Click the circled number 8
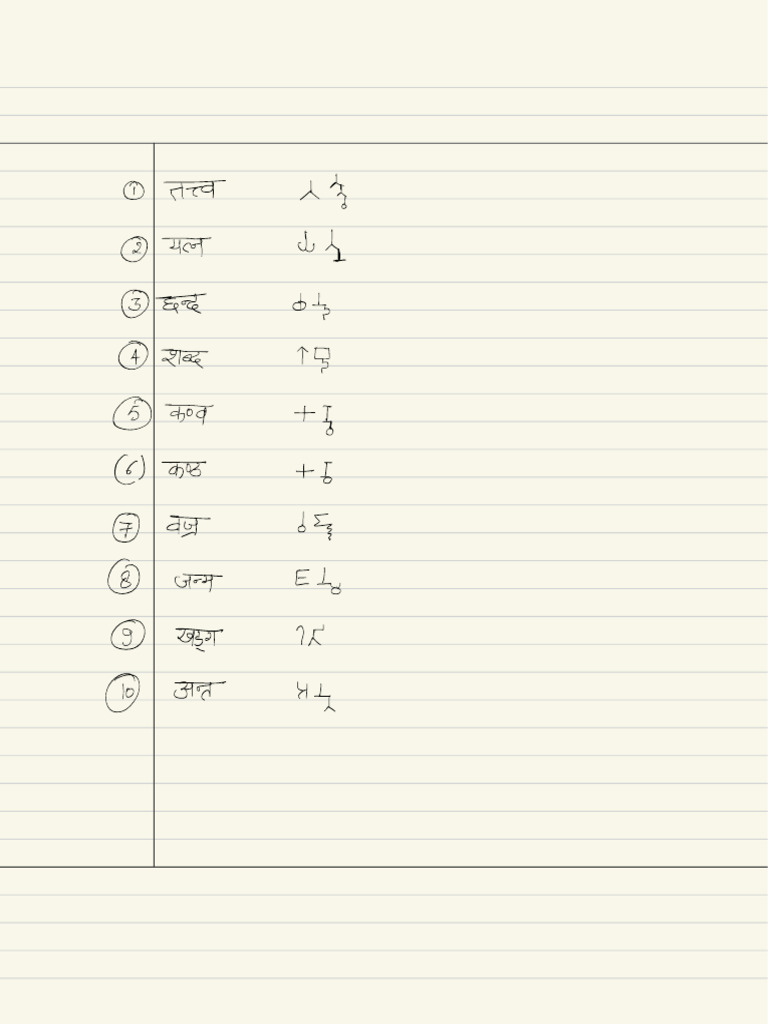Image resolution: width=768 pixels, height=1024 pixels. [x=124, y=578]
